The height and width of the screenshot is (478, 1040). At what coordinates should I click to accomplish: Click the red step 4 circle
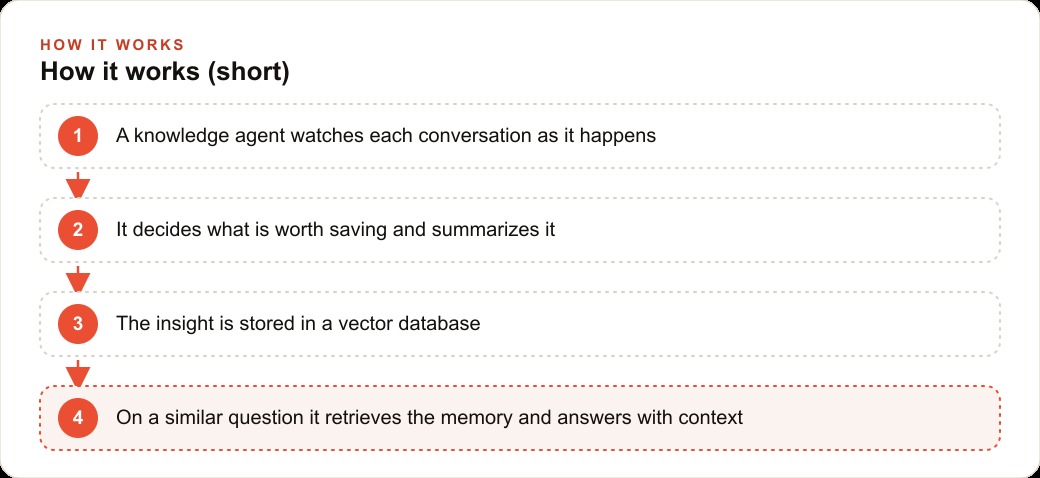(x=78, y=418)
